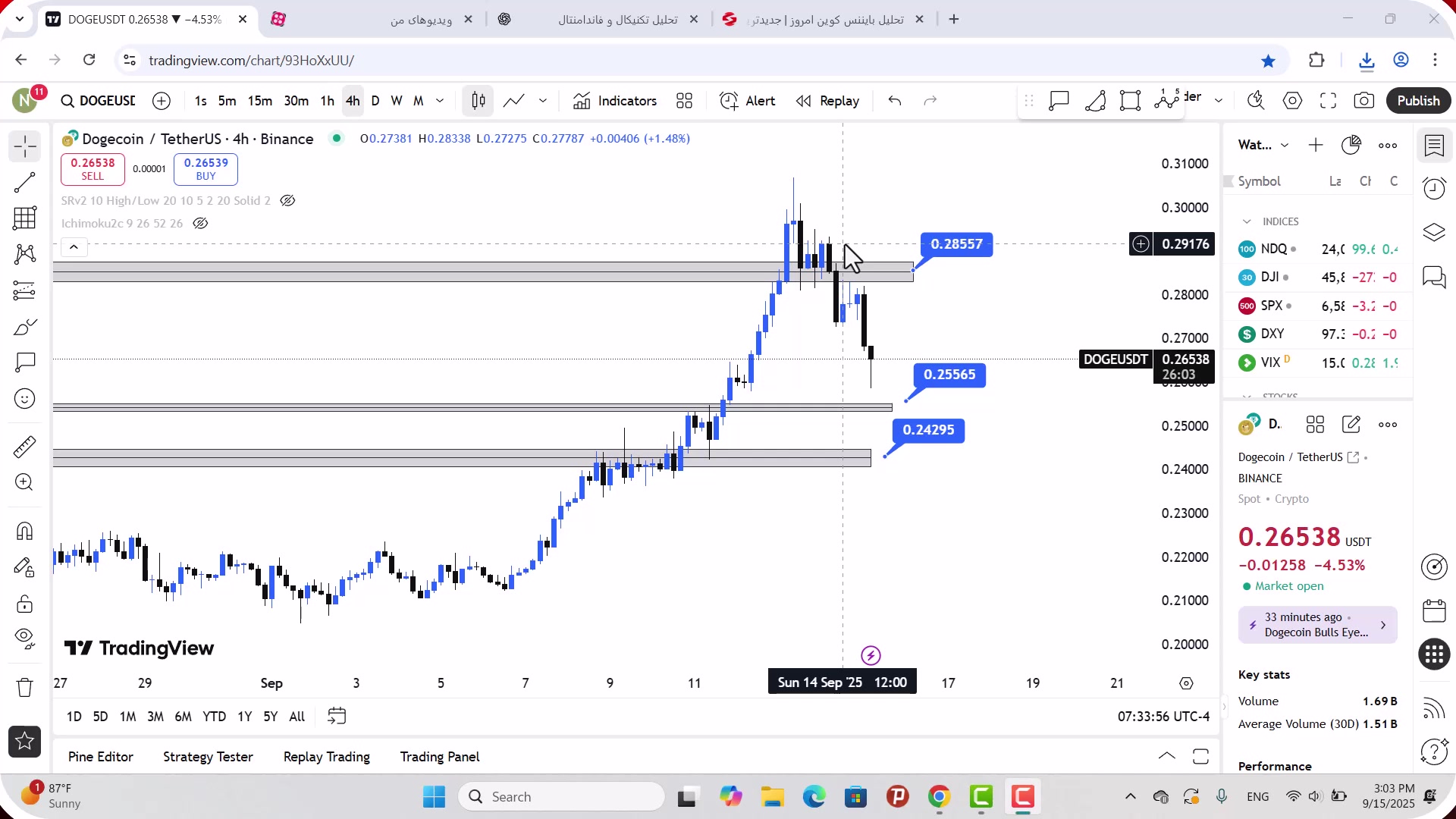Open the emoji icons tool
The height and width of the screenshot is (819, 1456).
pyautogui.click(x=25, y=399)
